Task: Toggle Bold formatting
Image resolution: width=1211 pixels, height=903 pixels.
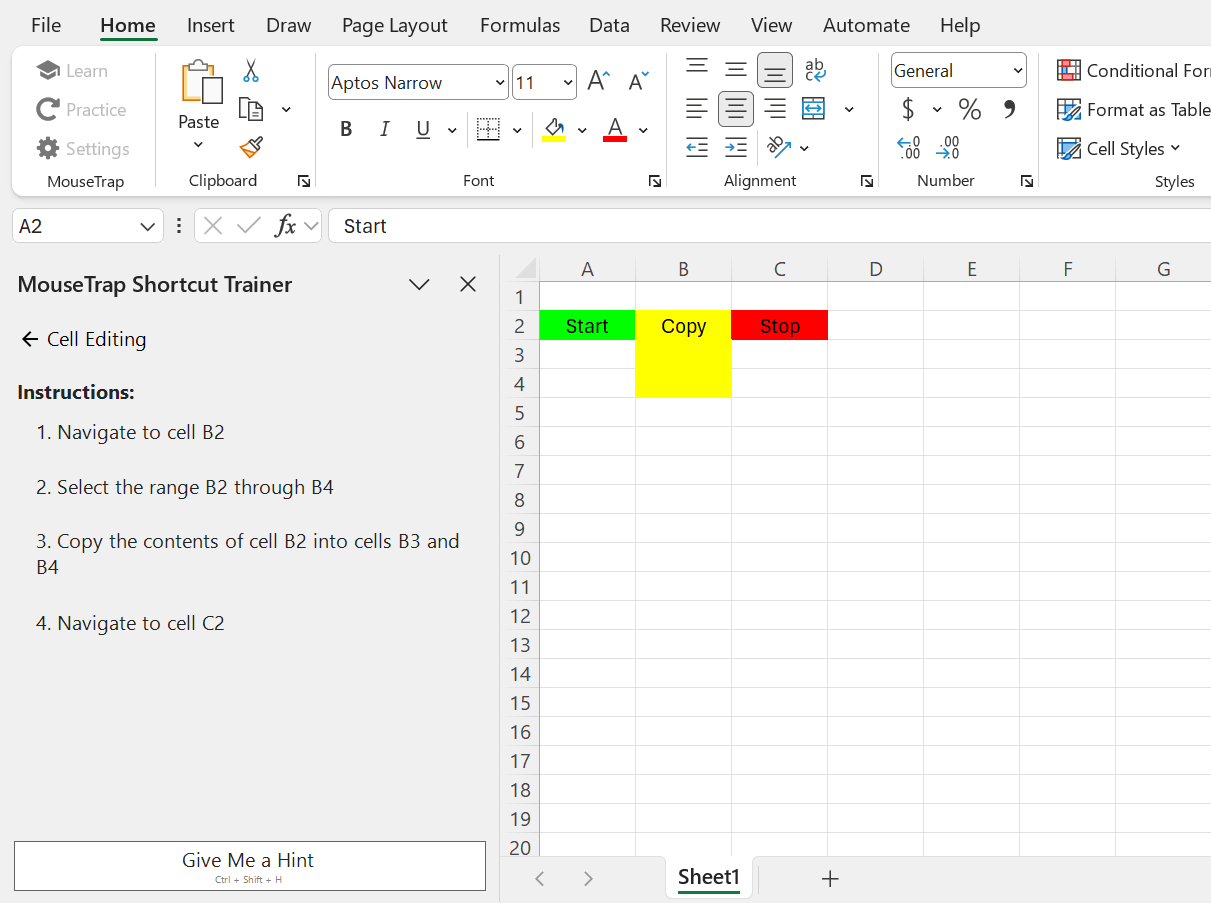Action: click(x=346, y=129)
